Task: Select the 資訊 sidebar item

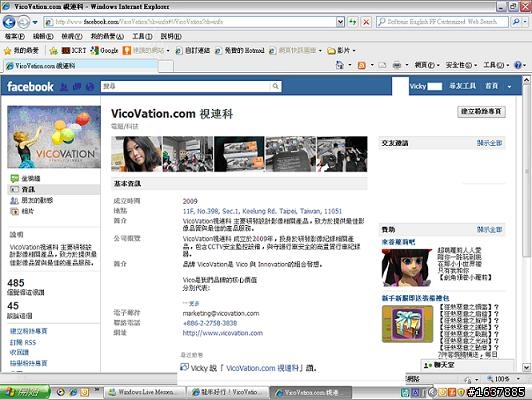Action: coord(54,189)
